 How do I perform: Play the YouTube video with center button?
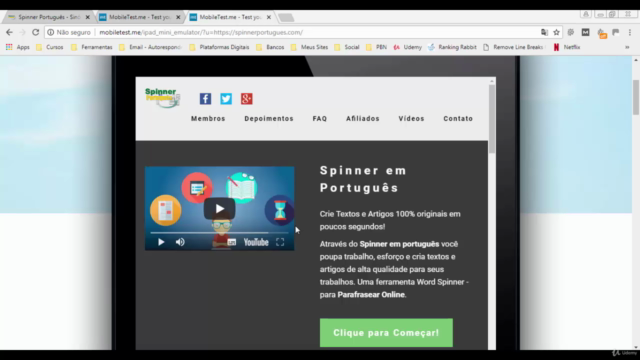tap(220, 209)
